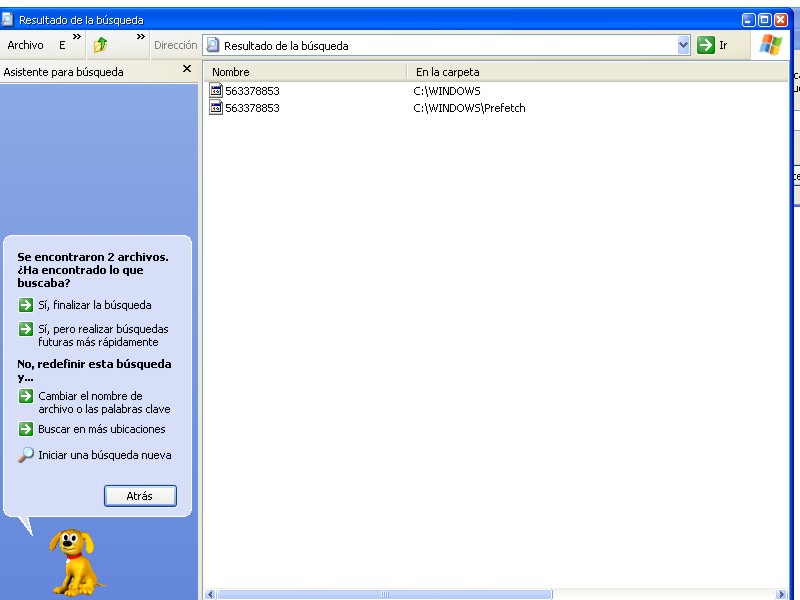Click the title bar search window icon
Viewport: 800px width, 600px height.
click(7, 19)
